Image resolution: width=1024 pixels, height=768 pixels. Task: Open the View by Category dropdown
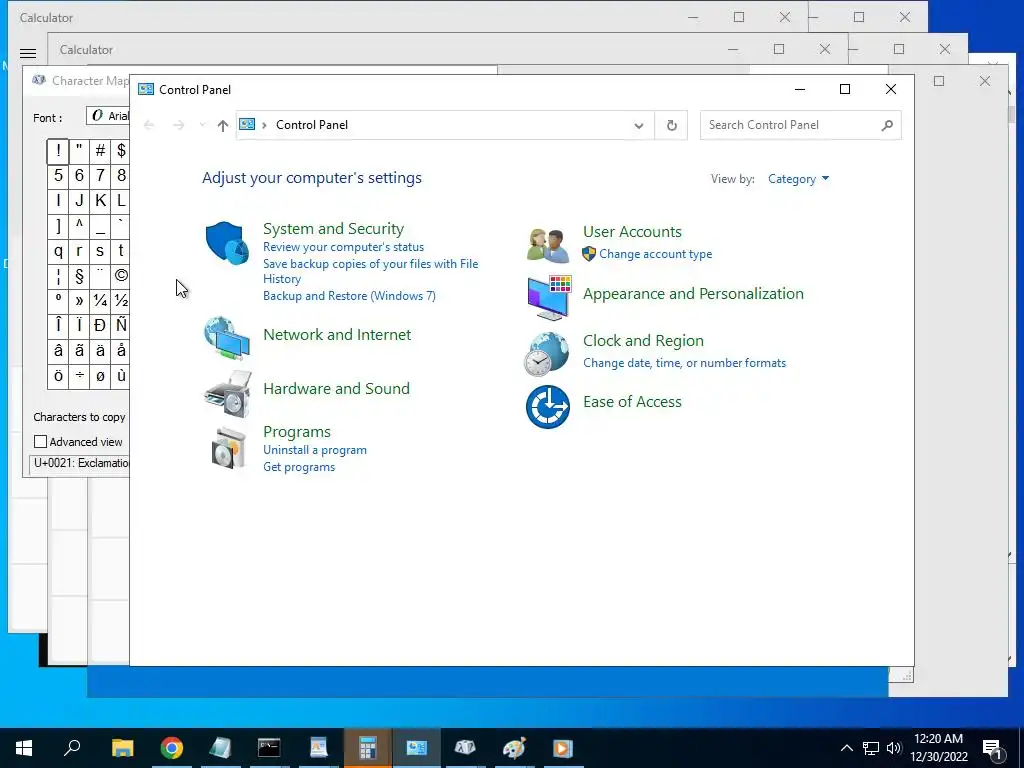(x=798, y=179)
